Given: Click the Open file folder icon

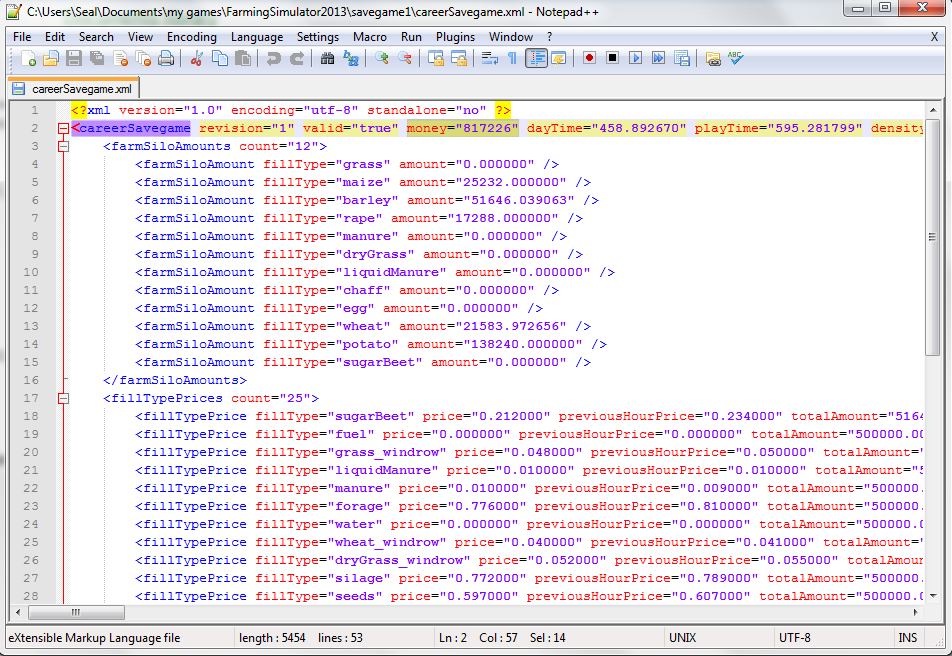Looking at the screenshot, I should [x=51, y=58].
